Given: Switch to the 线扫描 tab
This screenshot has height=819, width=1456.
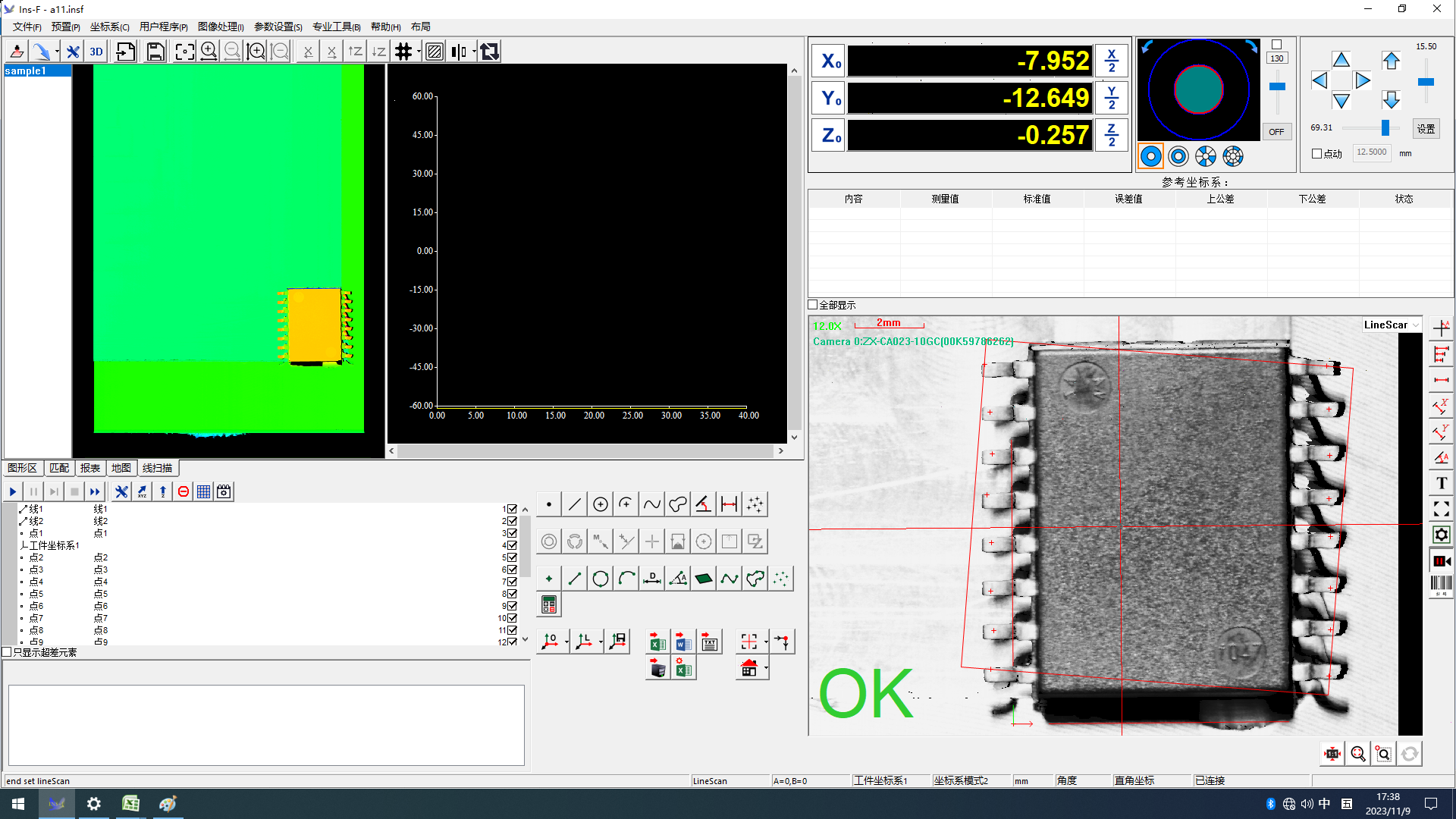Looking at the screenshot, I should (x=157, y=468).
